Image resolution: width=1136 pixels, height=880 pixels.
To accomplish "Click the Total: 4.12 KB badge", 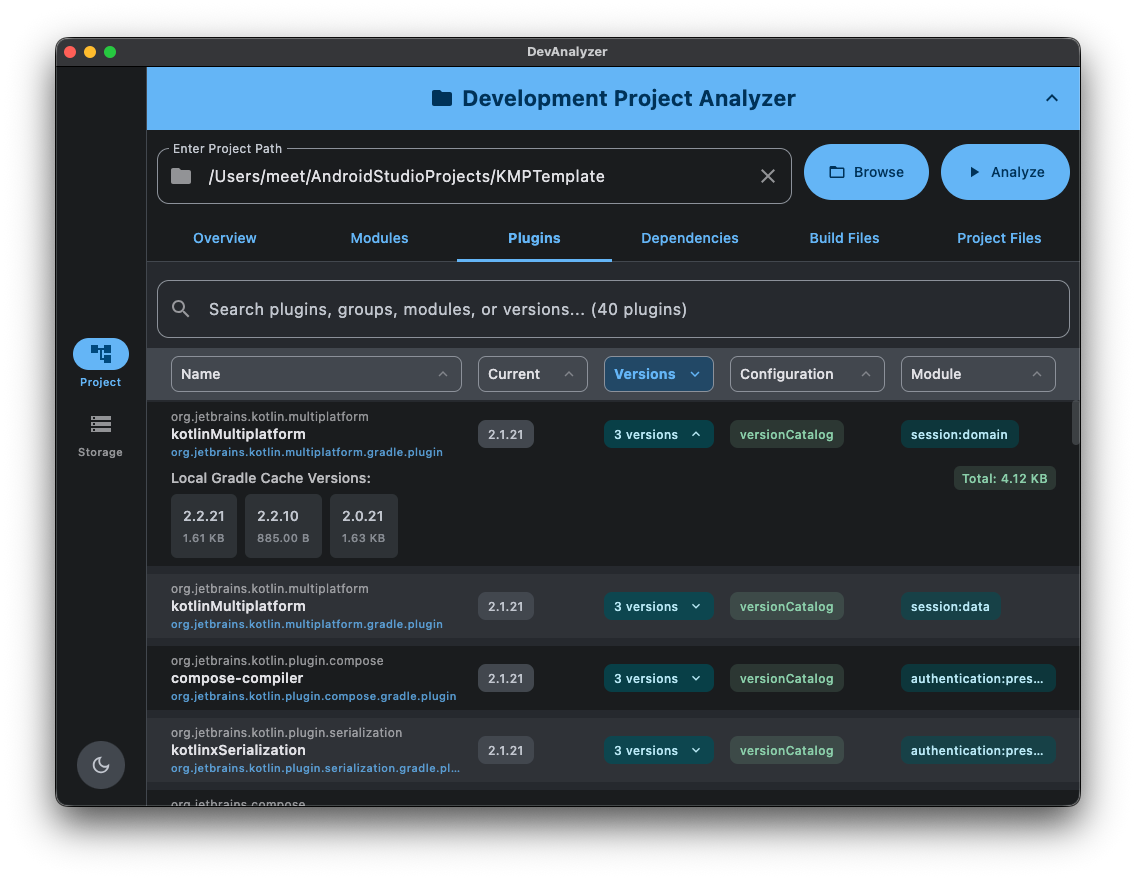I will point(1004,478).
